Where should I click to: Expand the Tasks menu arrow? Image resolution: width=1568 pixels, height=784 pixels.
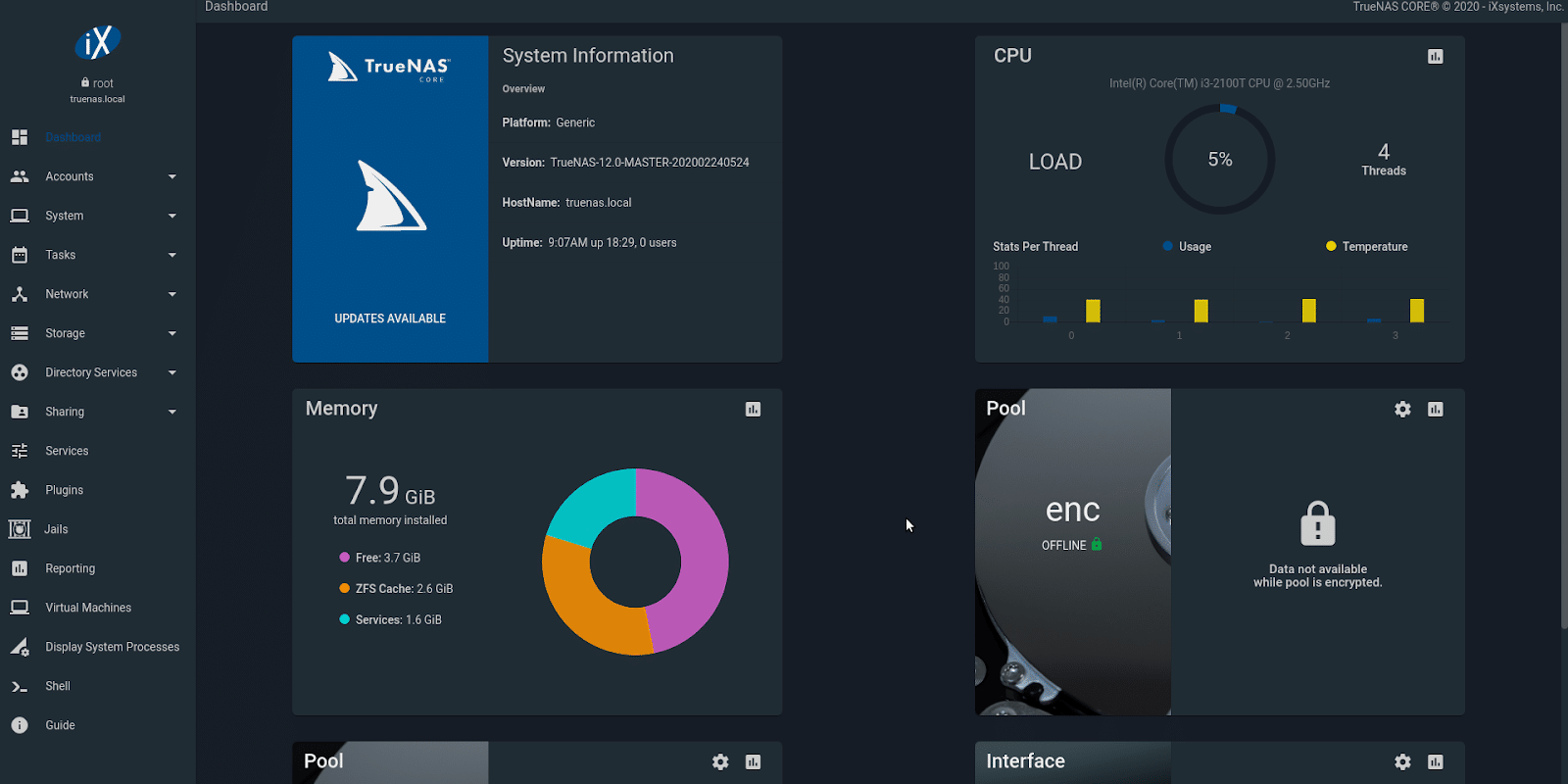point(172,255)
